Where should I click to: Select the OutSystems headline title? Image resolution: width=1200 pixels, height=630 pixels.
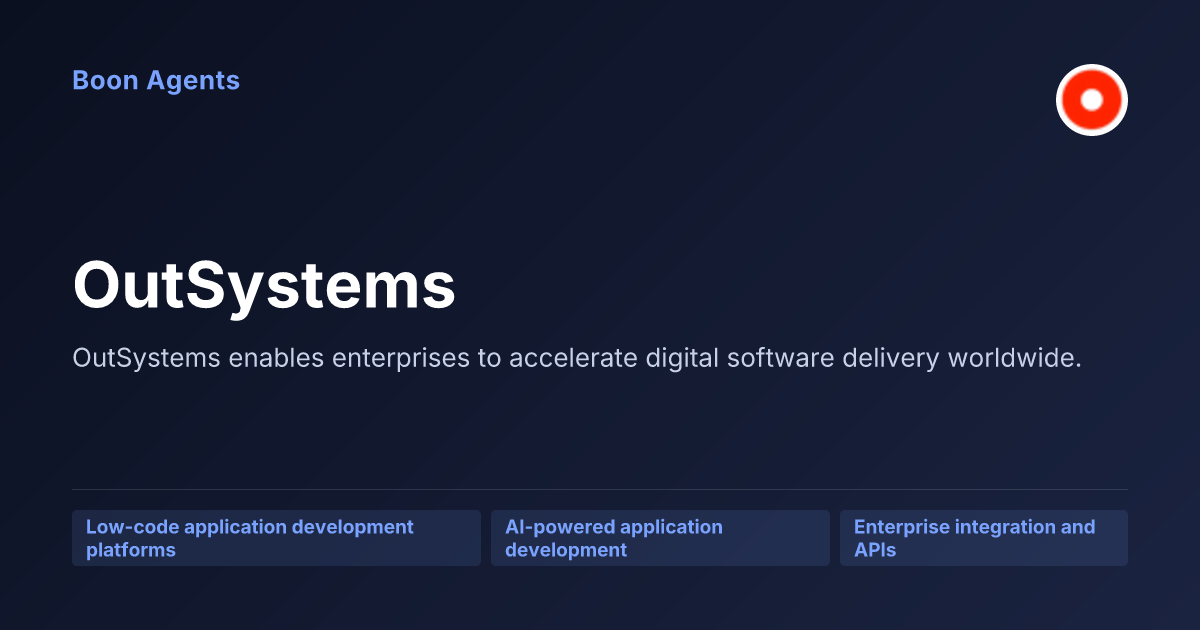tap(264, 286)
